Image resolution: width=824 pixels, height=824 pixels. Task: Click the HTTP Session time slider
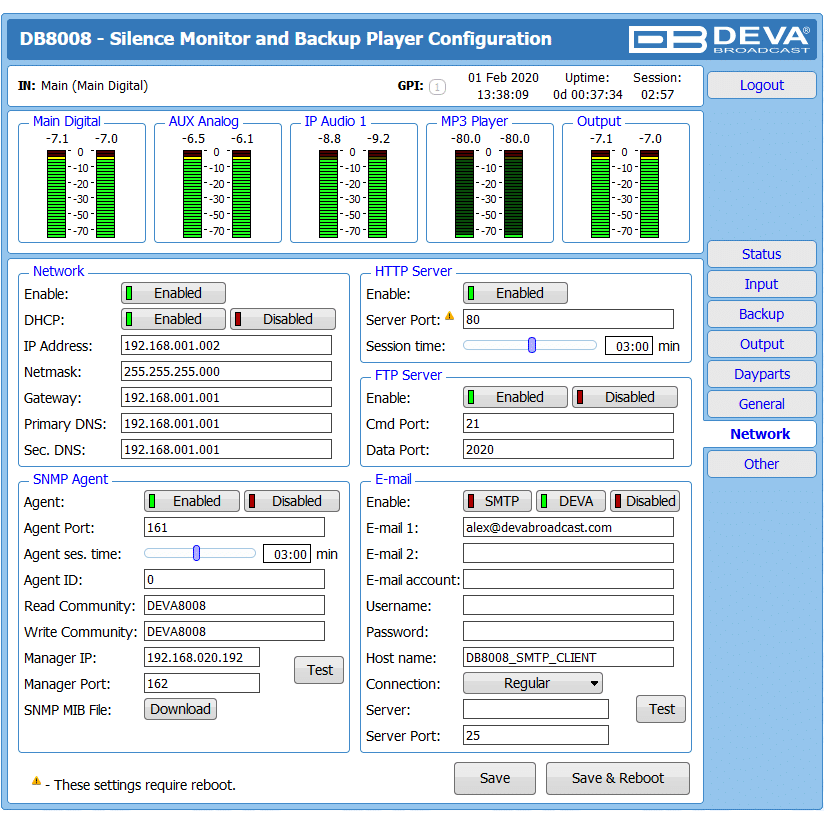(531, 345)
